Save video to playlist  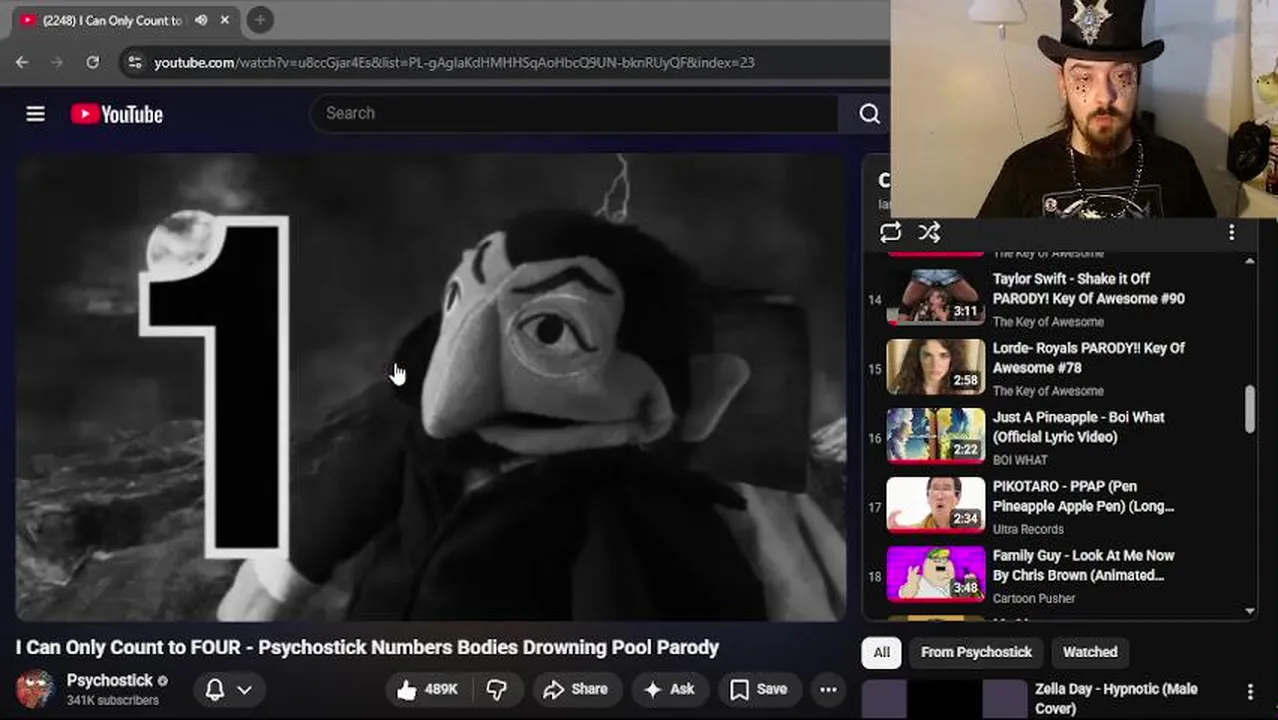pyautogui.click(x=758, y=689)
